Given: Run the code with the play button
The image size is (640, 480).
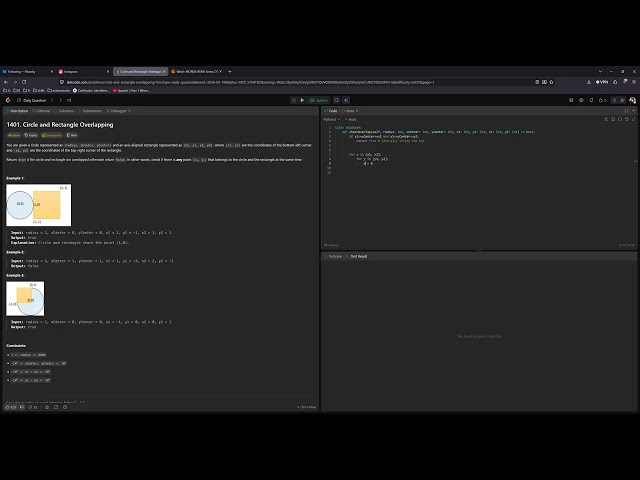Looking at the screenshot, I should [x=302, y=100].
